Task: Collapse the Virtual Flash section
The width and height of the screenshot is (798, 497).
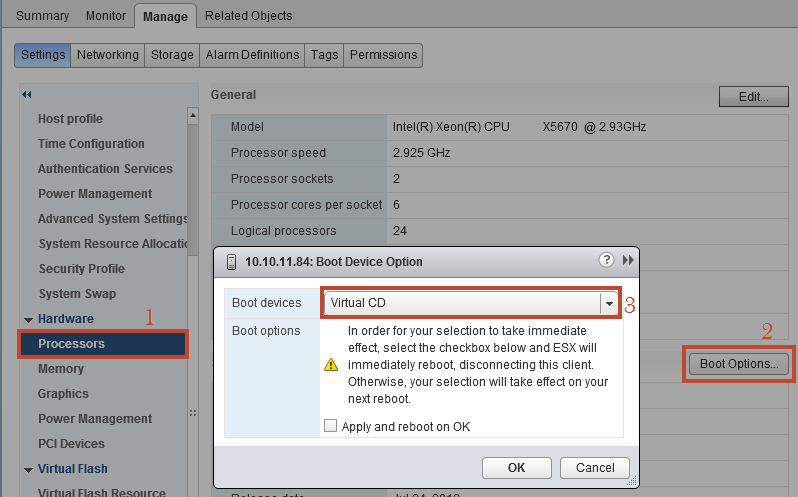Action: coord(27,469)
